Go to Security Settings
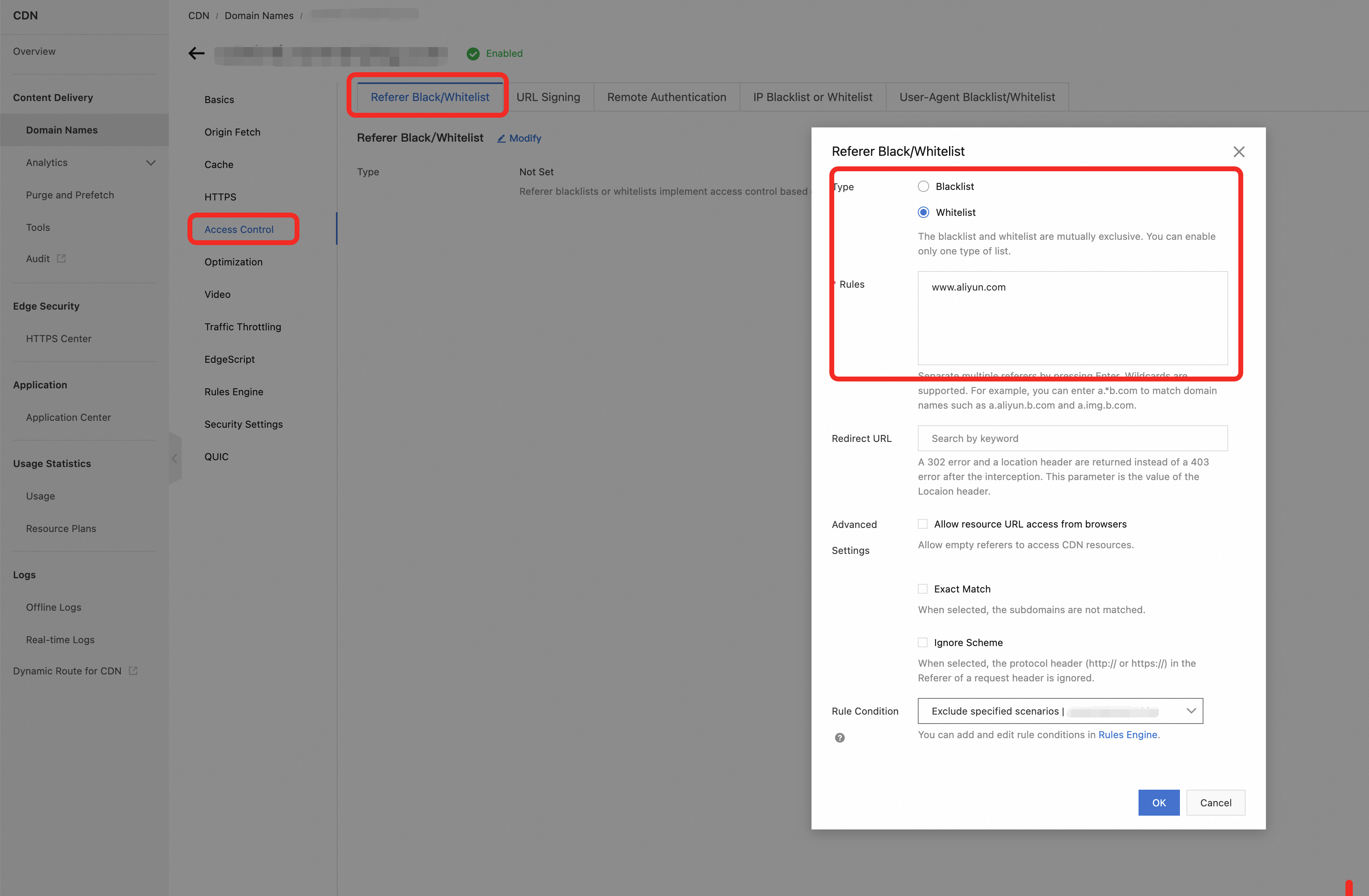Viewport: 1369px width, 896px height. pos(243,424)
